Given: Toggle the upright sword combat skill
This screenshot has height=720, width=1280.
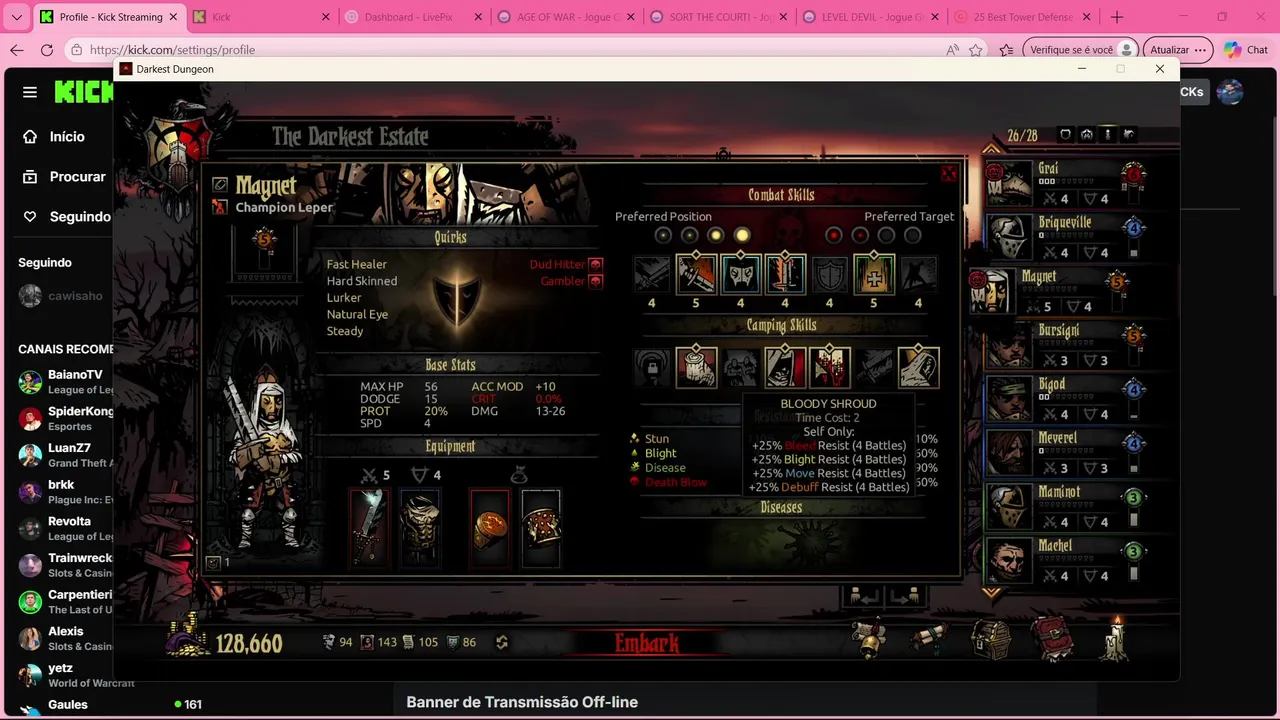Looking at the screenshot, I should point(785,275).
